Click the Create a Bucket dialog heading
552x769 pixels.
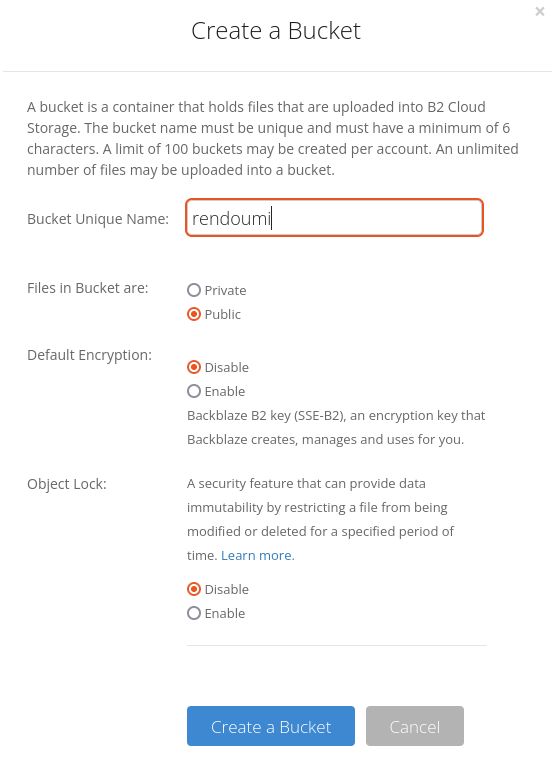click(x=276, y=31)
